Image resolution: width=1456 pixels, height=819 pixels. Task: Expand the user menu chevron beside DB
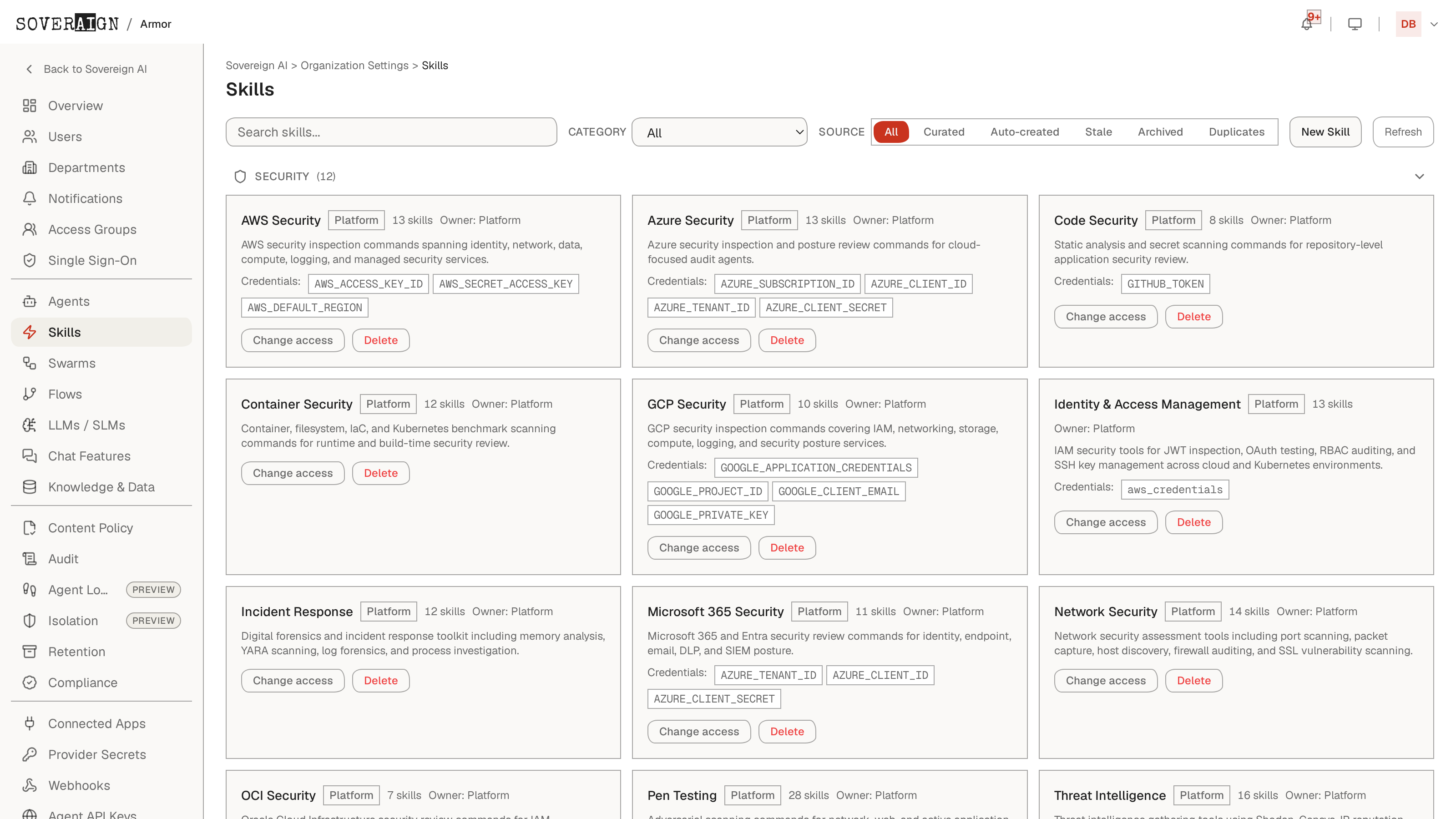point(1434,24)
